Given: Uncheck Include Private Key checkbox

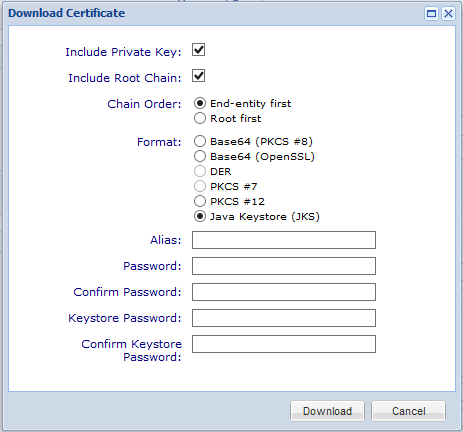Looking at the screenshot, I should [x=198, y=50].
